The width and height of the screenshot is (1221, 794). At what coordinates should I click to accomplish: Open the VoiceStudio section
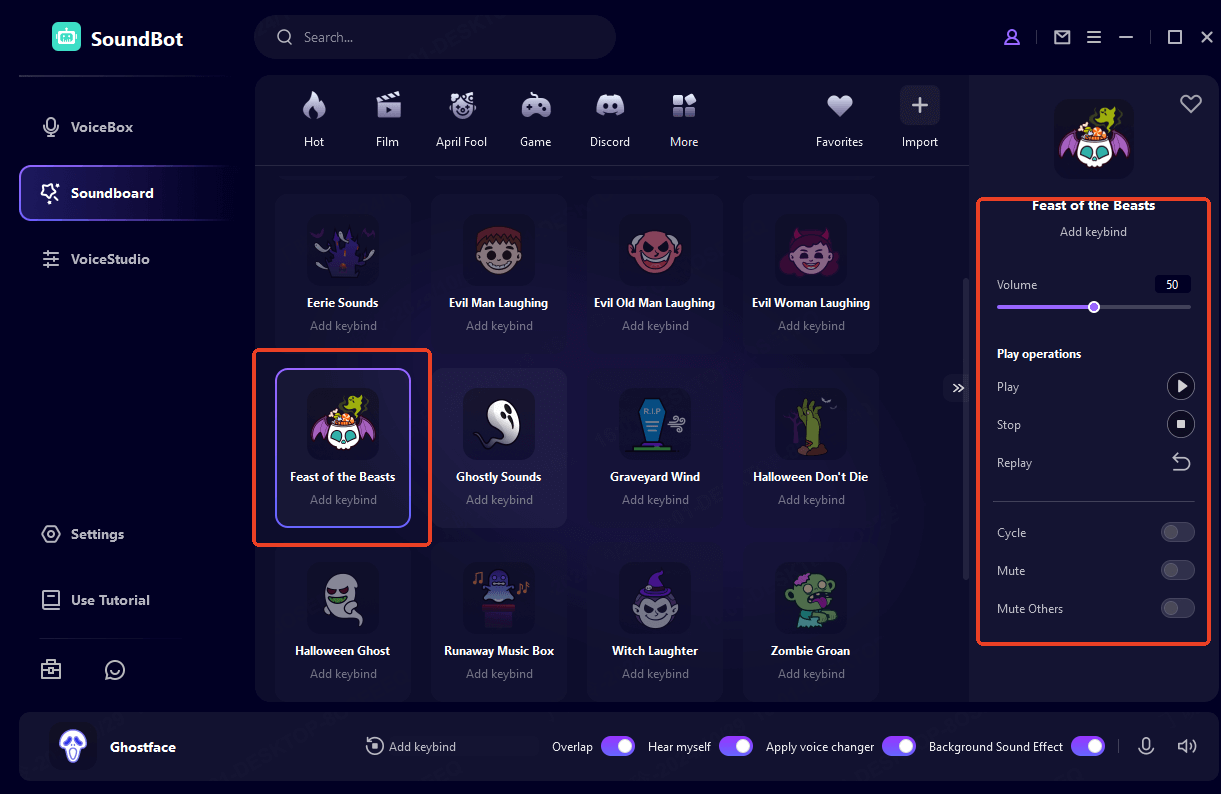[x=109, y=259]
